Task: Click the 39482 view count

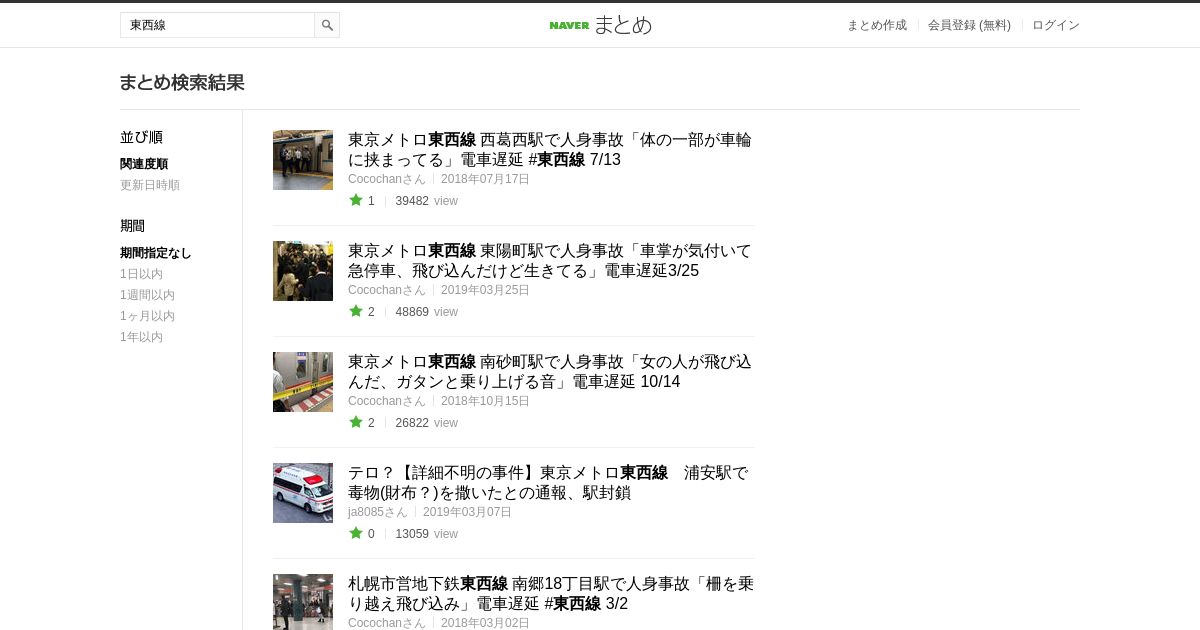Action: (x=412, y=201)
